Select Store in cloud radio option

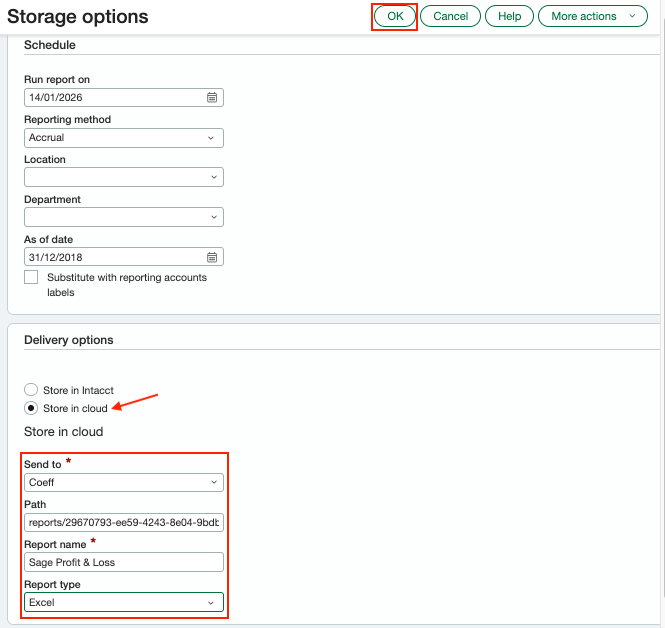click(32, 408)
